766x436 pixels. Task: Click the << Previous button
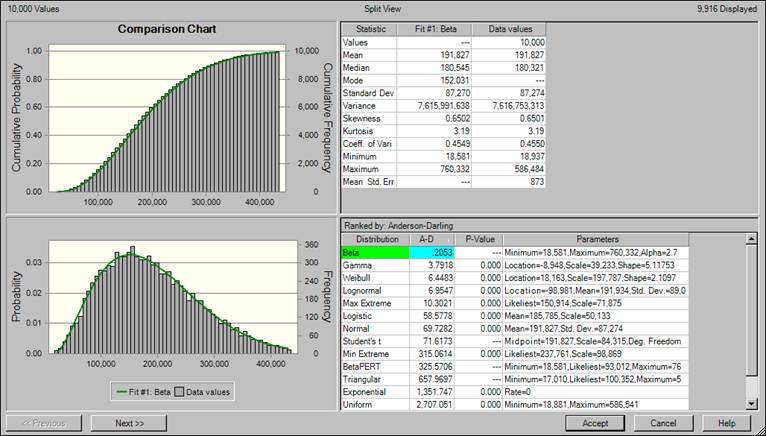pos(43,423)
